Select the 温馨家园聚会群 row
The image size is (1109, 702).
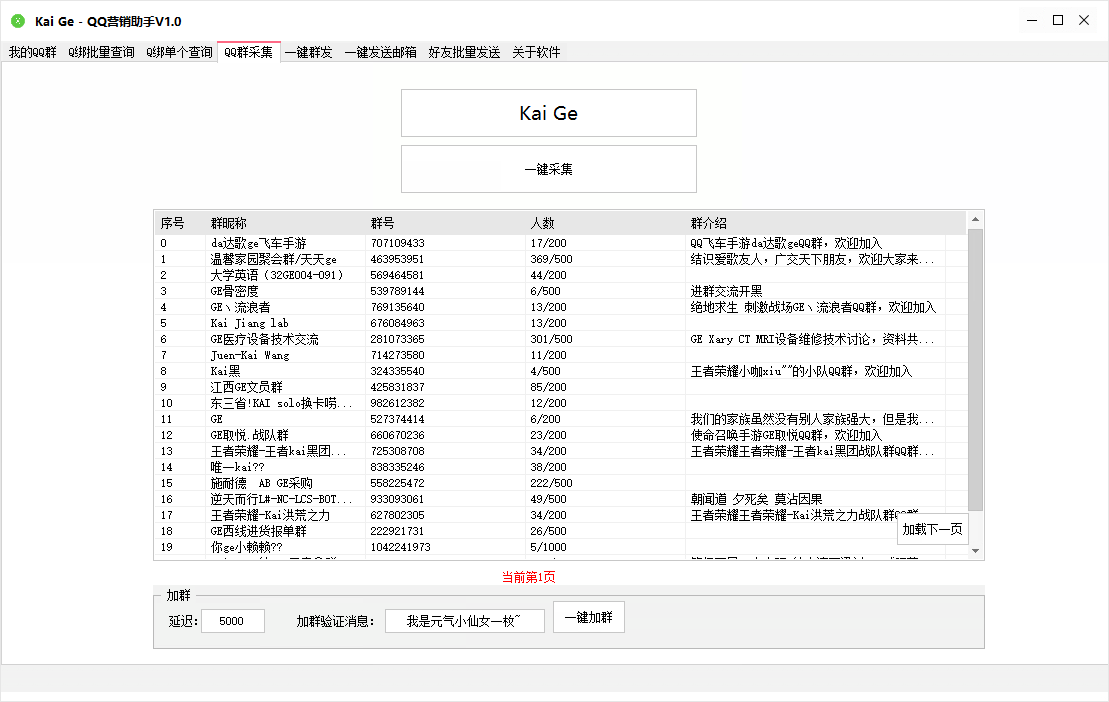[274, 259]
